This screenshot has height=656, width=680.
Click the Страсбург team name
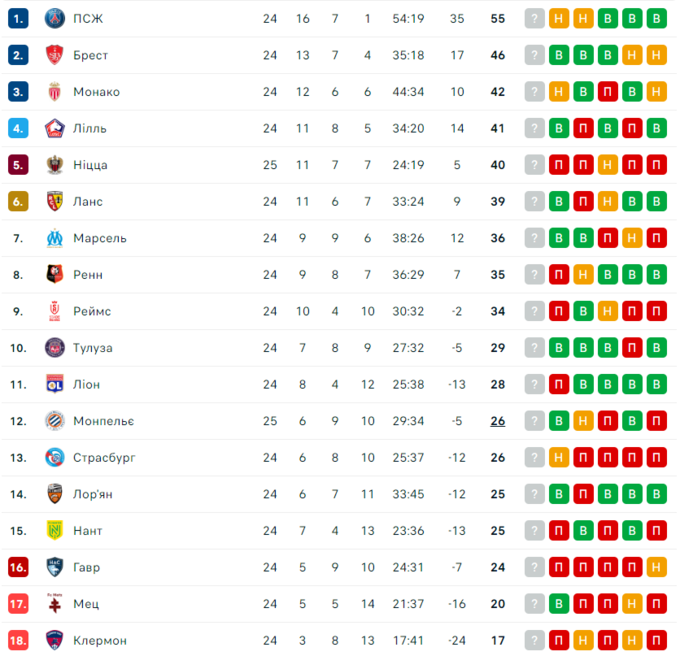(x=104, y=457)
